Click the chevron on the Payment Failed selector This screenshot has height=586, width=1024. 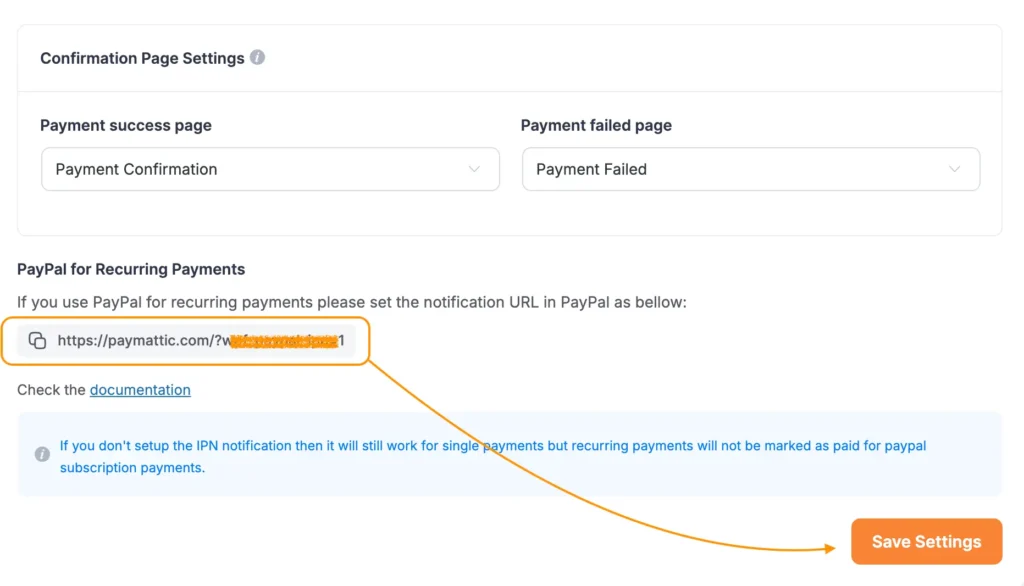[956, 169]
